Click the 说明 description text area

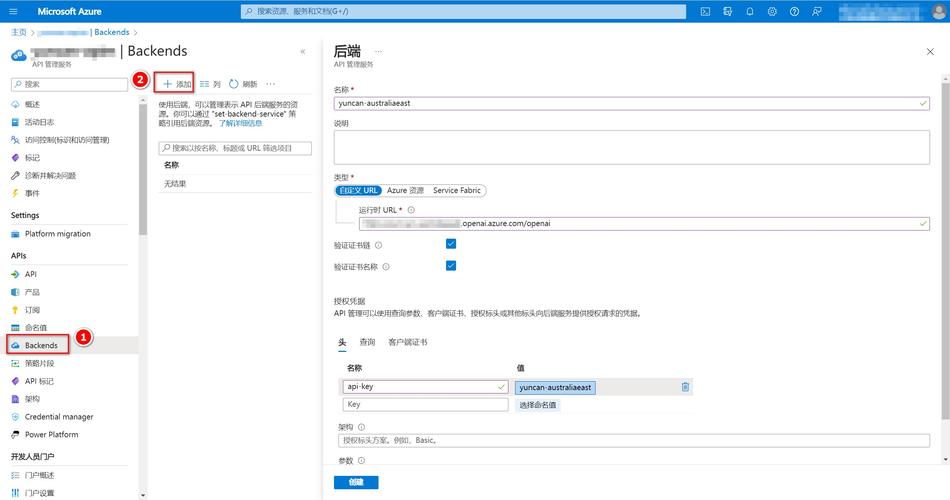pos(631,147)
